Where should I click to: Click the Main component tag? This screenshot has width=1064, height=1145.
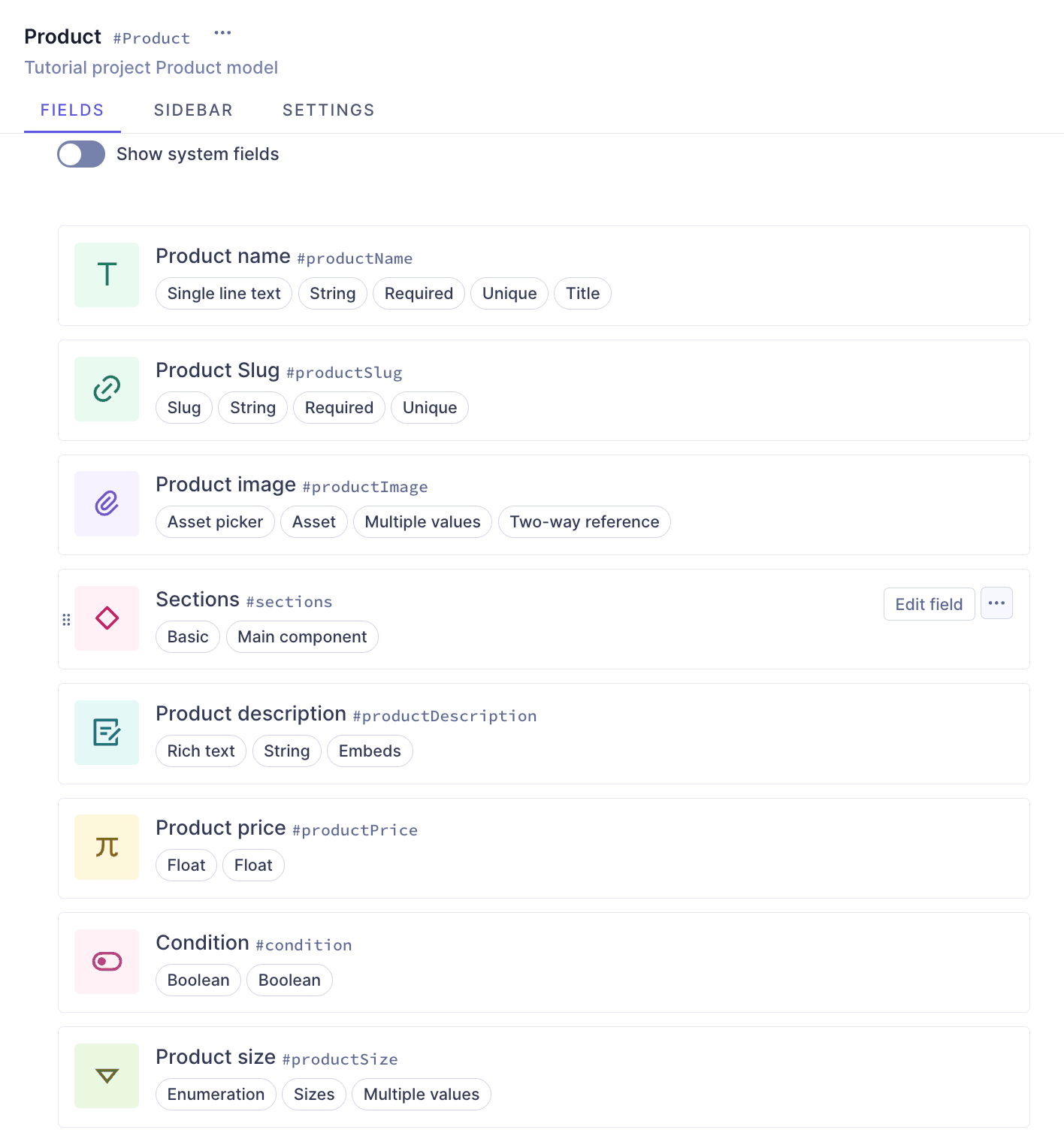coord(302,637)
